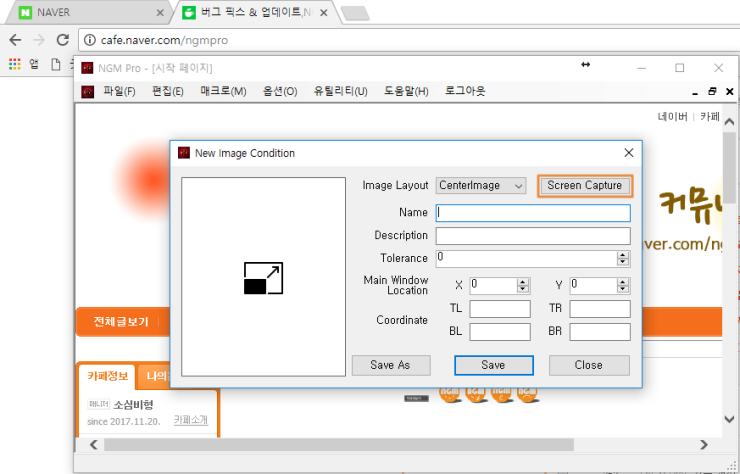Click the TL coordinate field
Viewport: 740px width, 474px height.
coord(500,309)
